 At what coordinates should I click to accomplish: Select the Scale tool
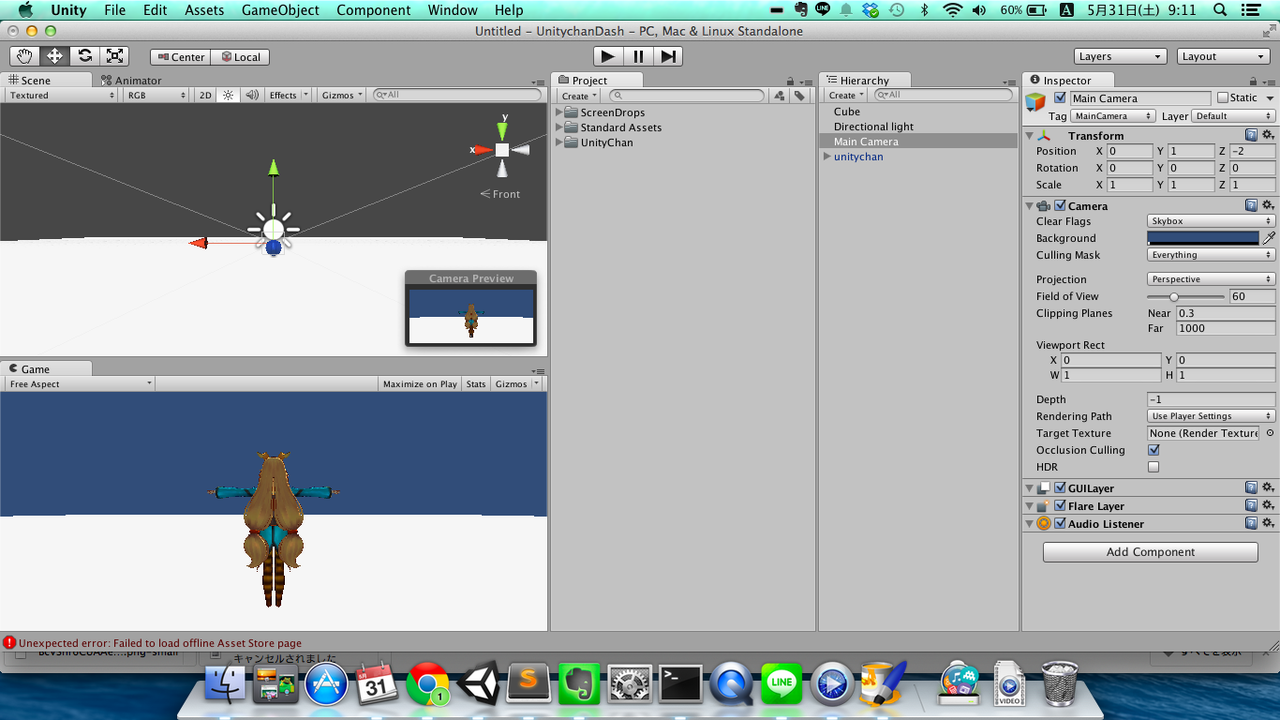click(x=115, y=56)
